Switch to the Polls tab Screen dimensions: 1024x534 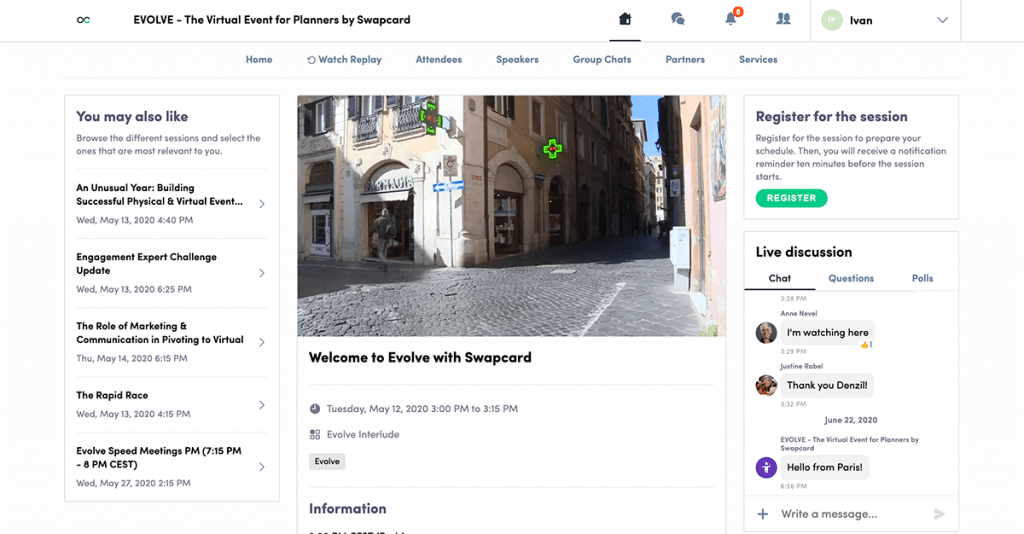pyautogui.click(x=922, y=278)
